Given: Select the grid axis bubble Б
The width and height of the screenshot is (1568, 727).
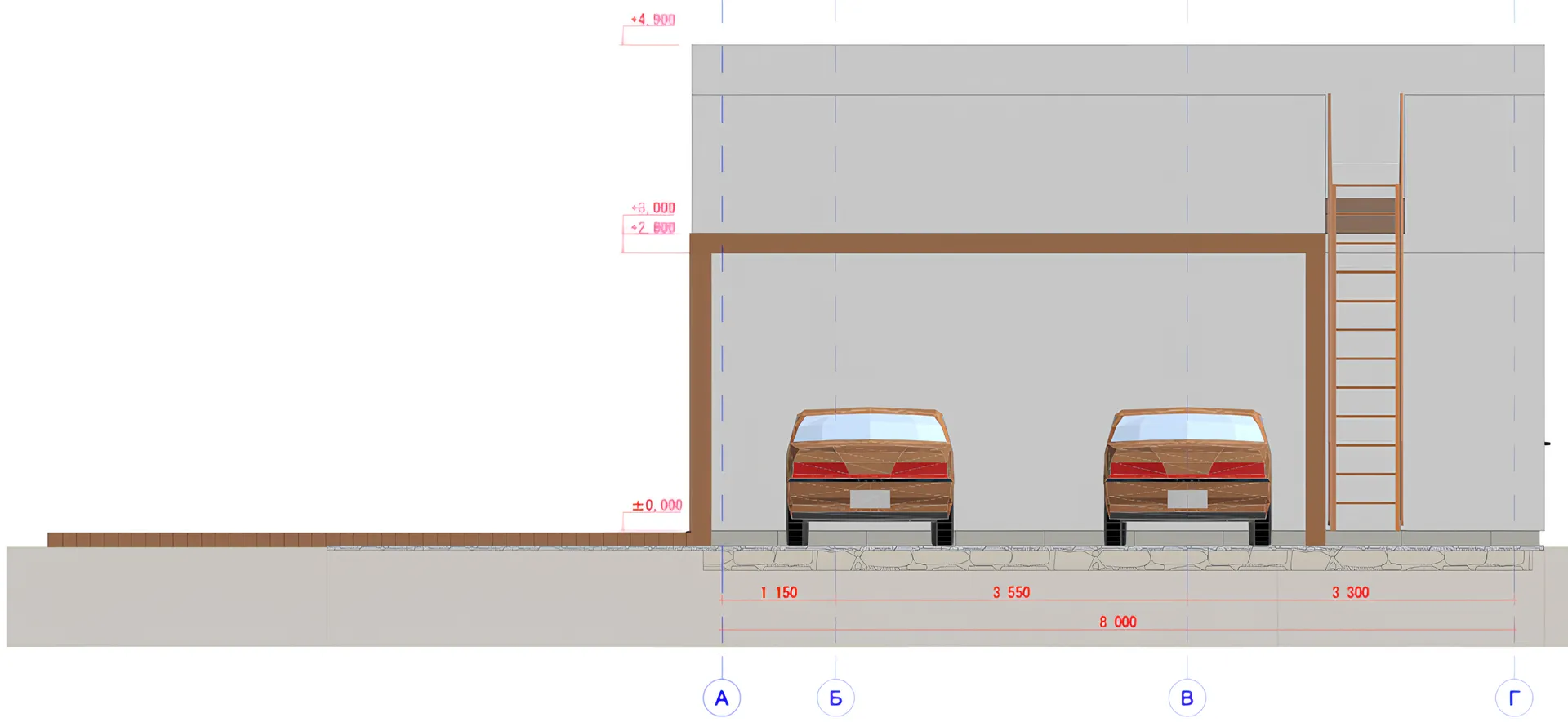Looking at the screenshot, I should (835, 698).
